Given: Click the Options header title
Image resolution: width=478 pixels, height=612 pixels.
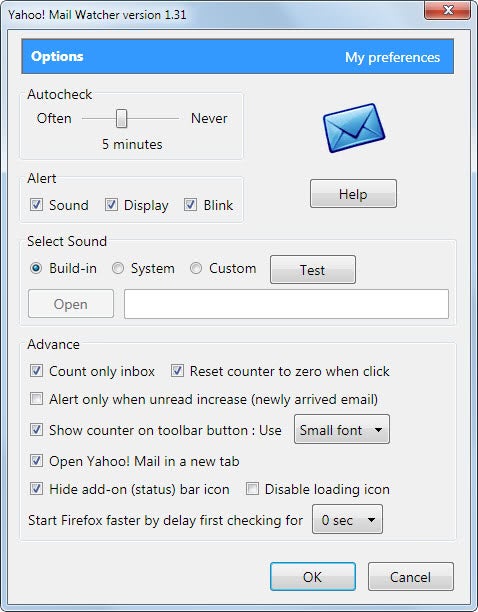Looking at the screenshot, I should point(57,56).
